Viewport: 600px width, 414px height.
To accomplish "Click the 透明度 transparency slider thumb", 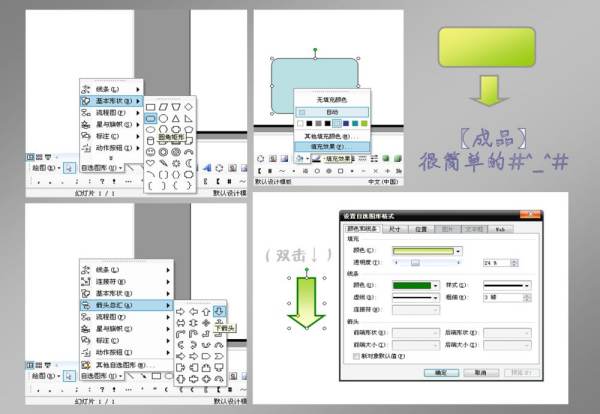I will (x=415, y=262).
